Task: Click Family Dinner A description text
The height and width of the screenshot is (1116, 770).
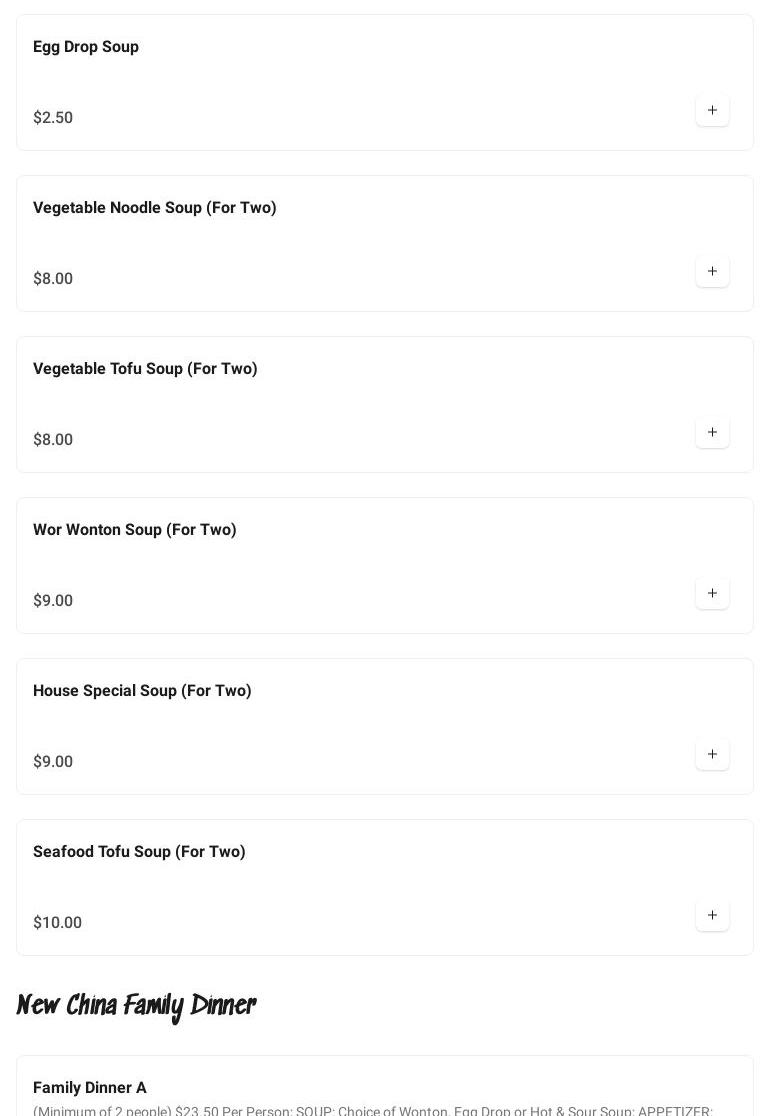Action: 372,1110
